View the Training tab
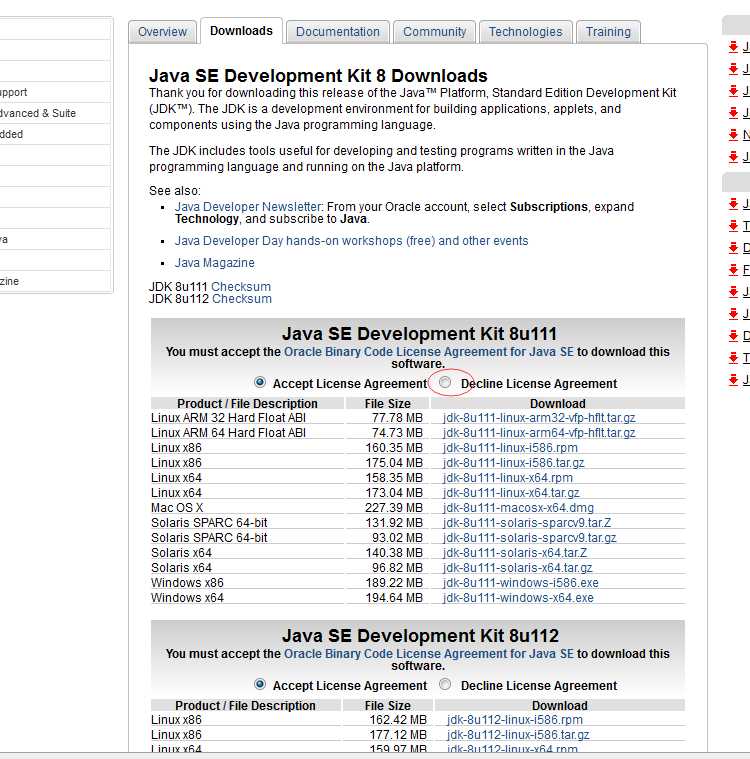 [608, 32]
